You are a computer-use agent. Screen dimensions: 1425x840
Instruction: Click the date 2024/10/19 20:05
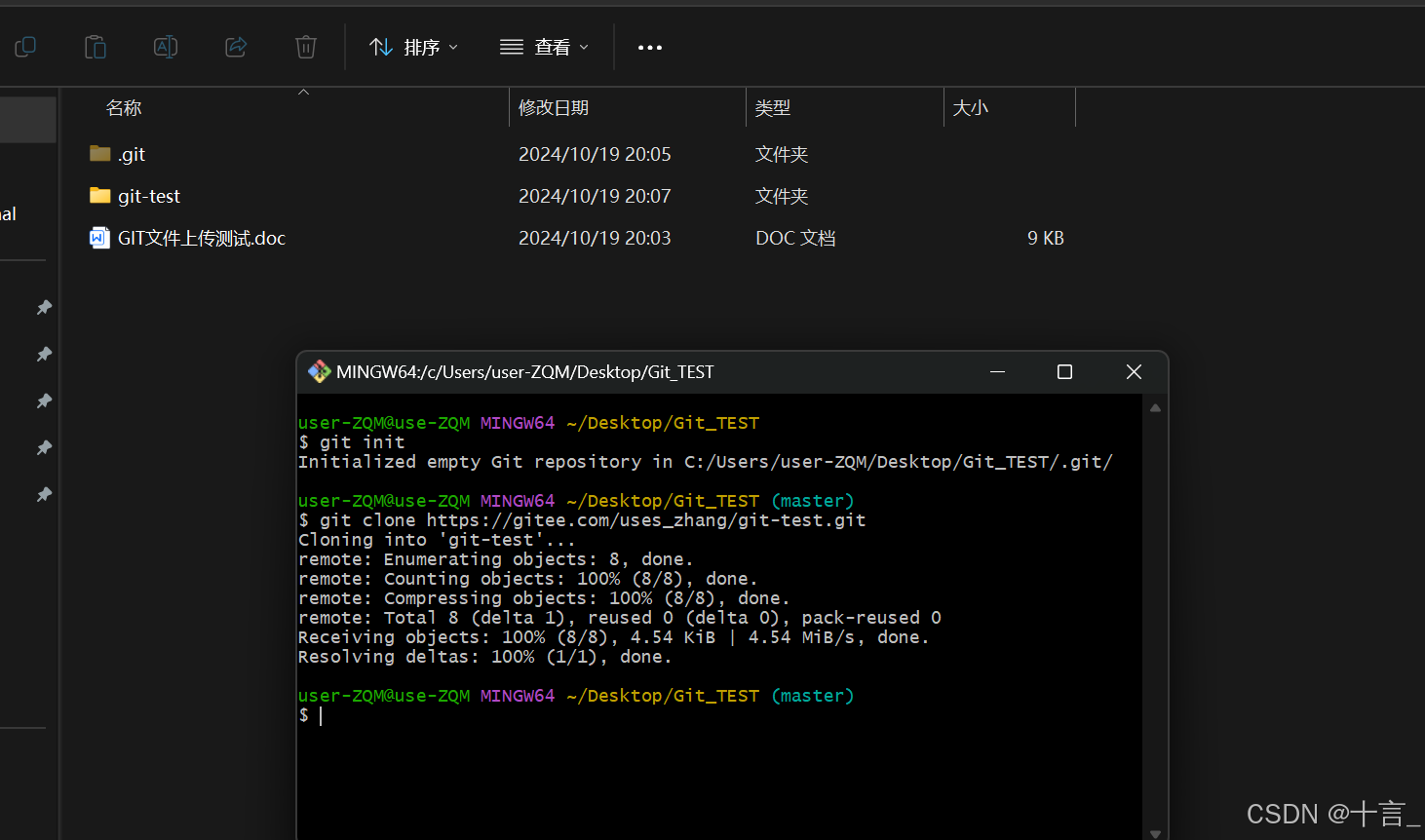pos(595,154)
